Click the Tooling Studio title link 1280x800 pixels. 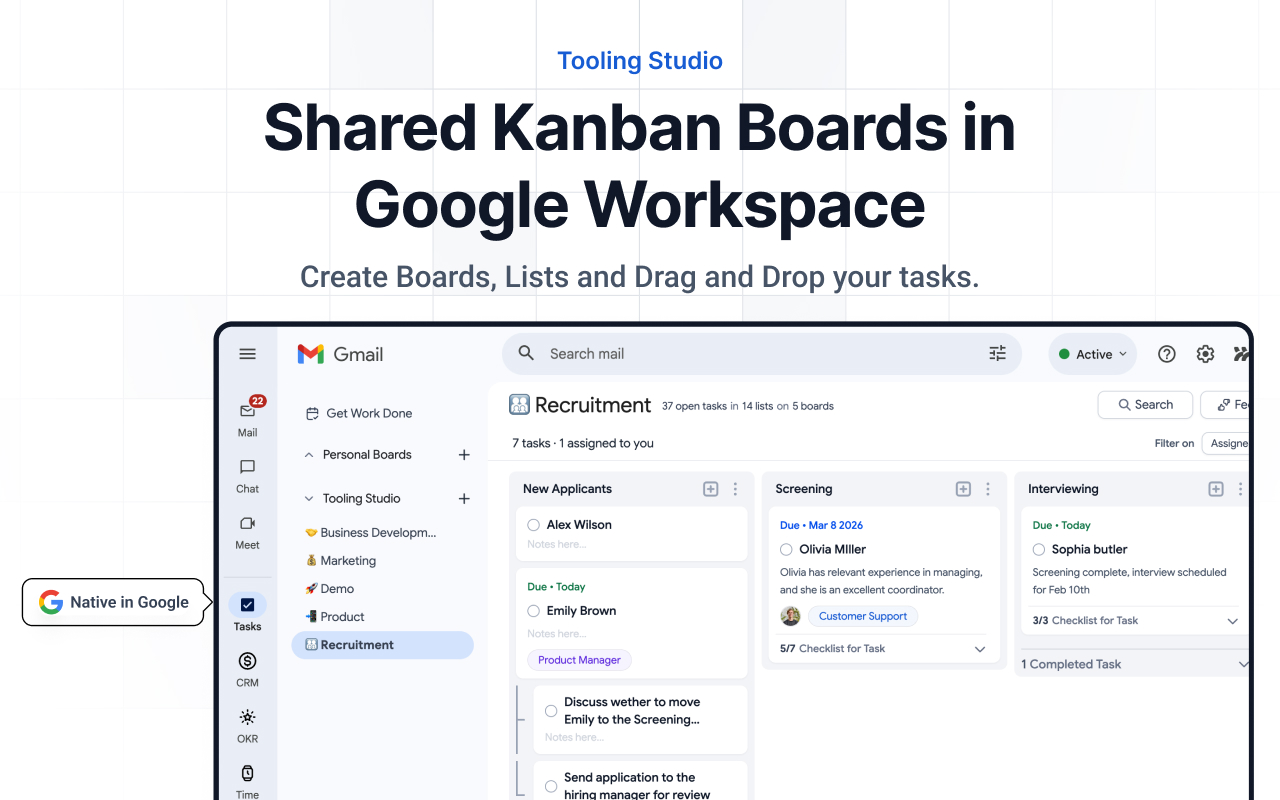click(x=640, y=60)
